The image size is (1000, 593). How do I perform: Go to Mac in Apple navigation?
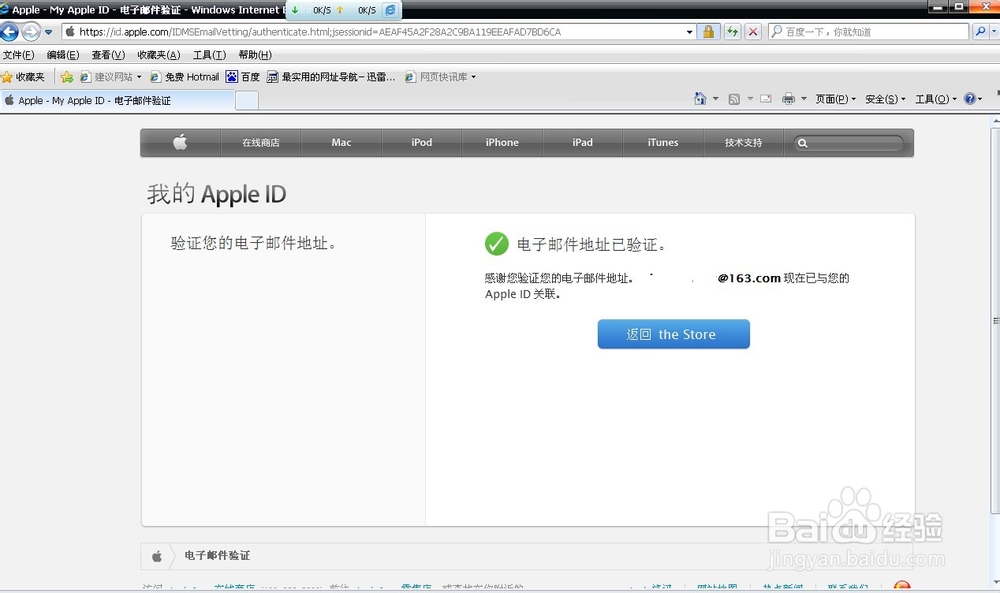[341, 142]
